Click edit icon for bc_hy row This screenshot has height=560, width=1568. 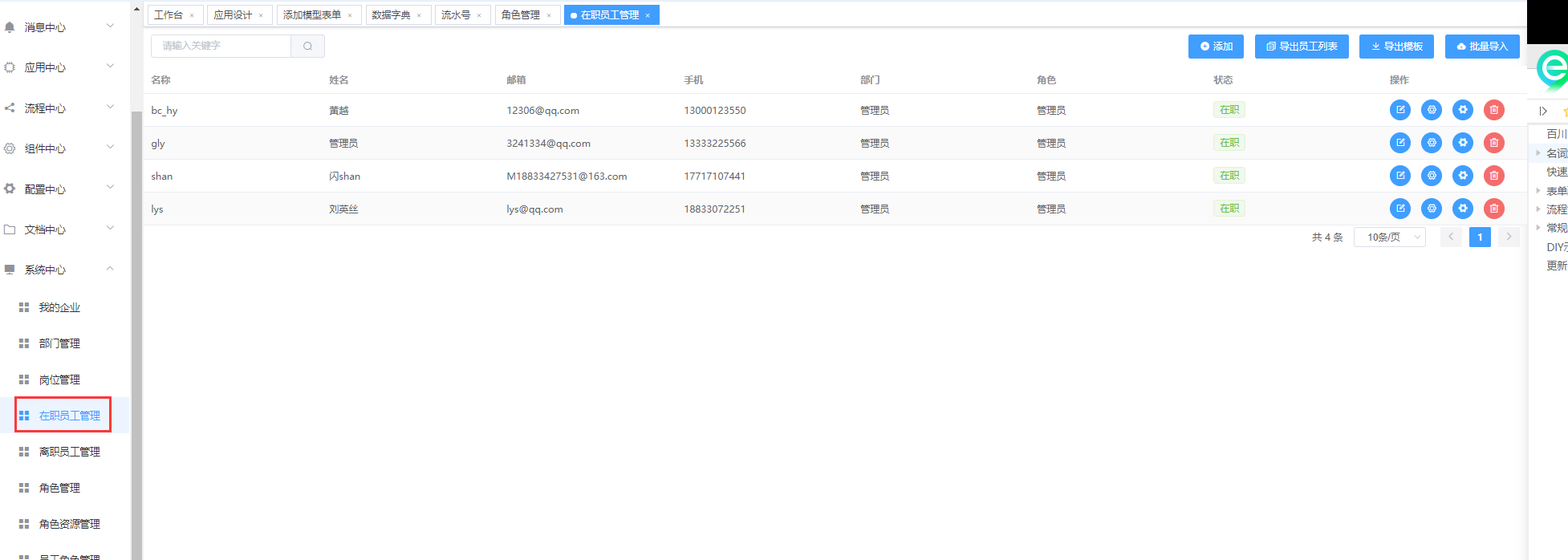click(x=1400, y=110)
